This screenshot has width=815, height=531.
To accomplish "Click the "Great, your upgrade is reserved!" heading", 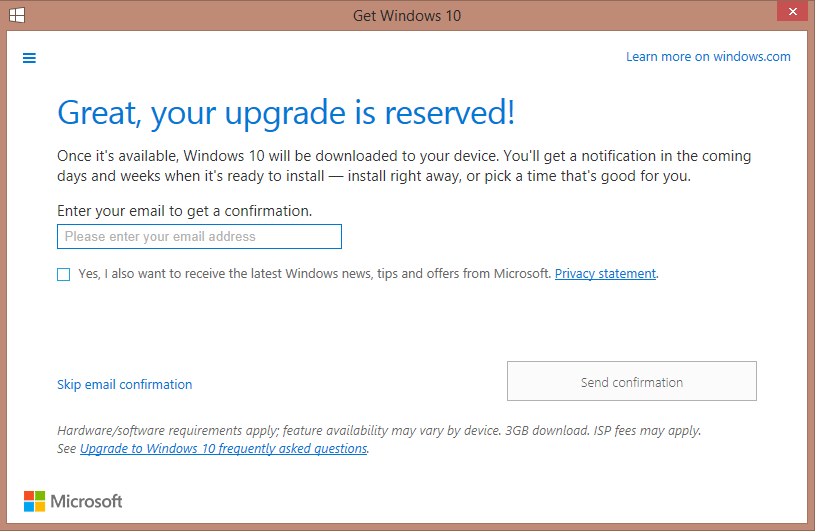I will (x=286, y=113).
